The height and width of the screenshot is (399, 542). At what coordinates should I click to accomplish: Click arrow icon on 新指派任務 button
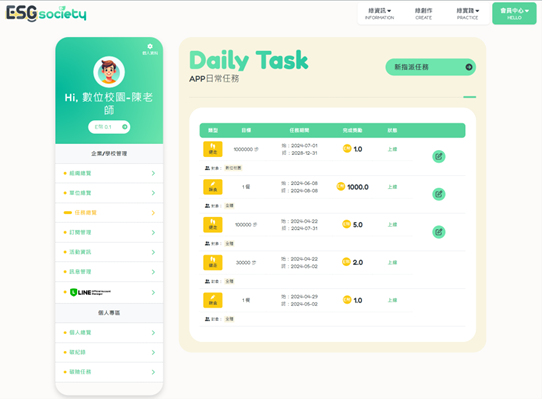(469, 67)
